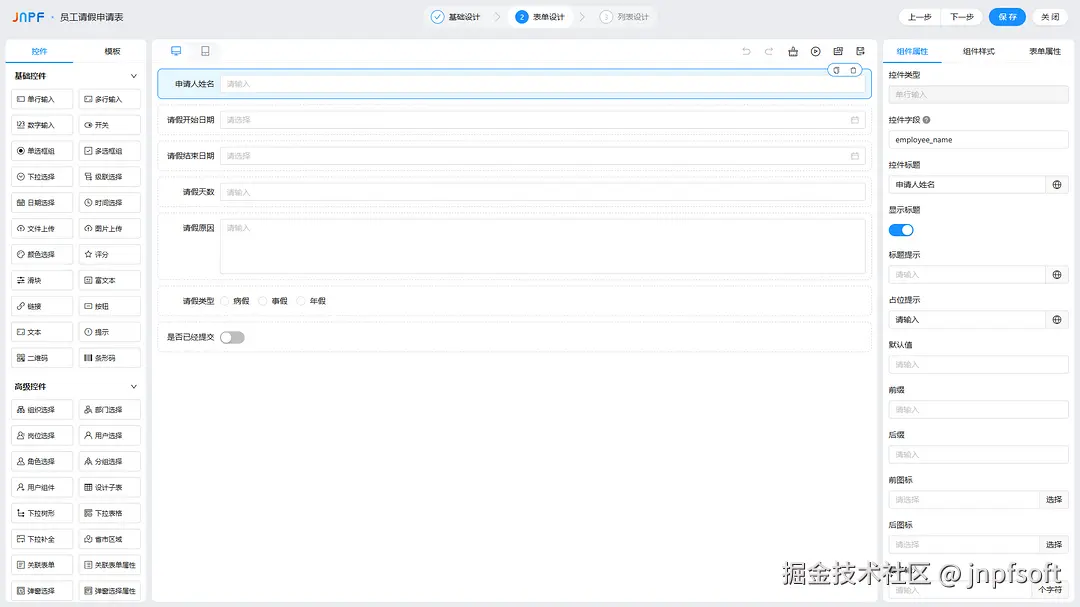
Task: Open the 后图标 icon selector field
Action: tap(964, 544)
